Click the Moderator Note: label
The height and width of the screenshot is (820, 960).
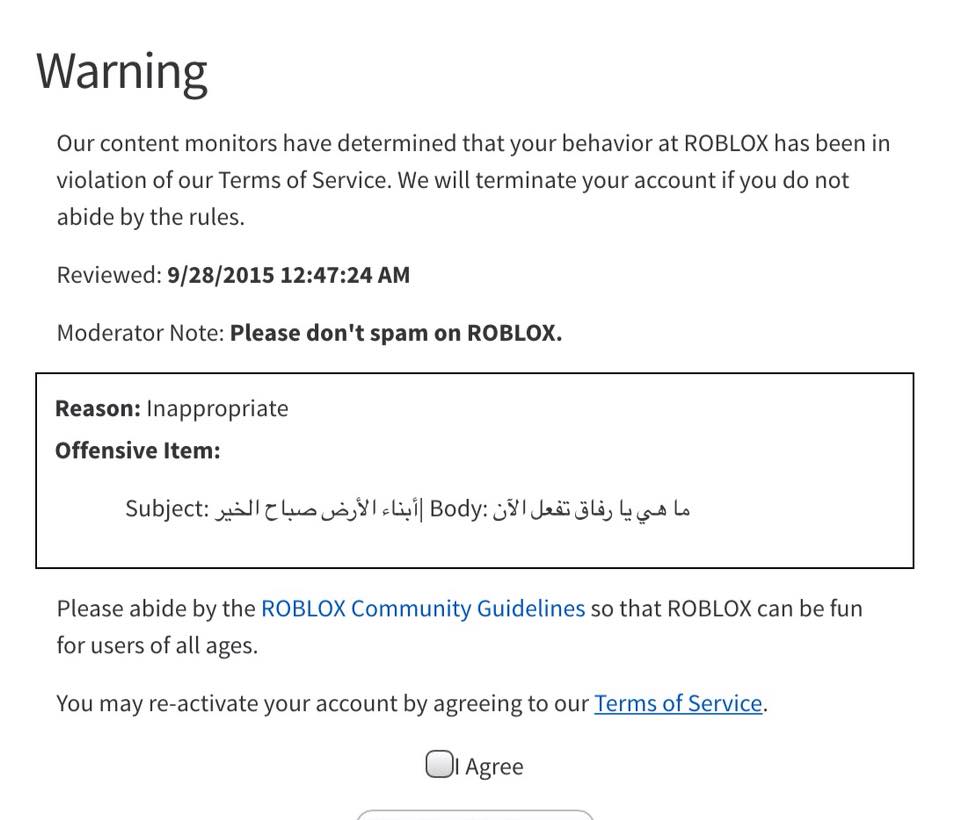point(141,333)
